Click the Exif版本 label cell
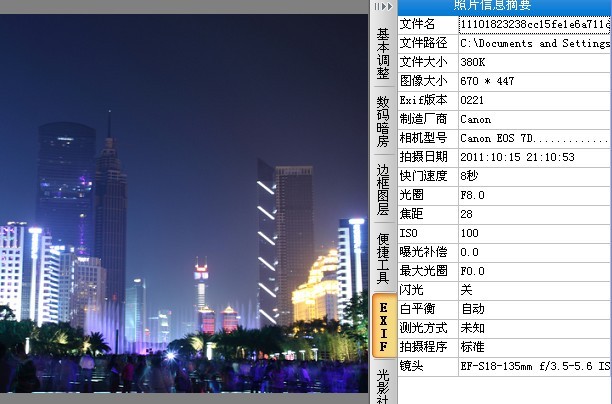Image resolution: width=612 pixels, height=404 pixels. coord(428,100)
